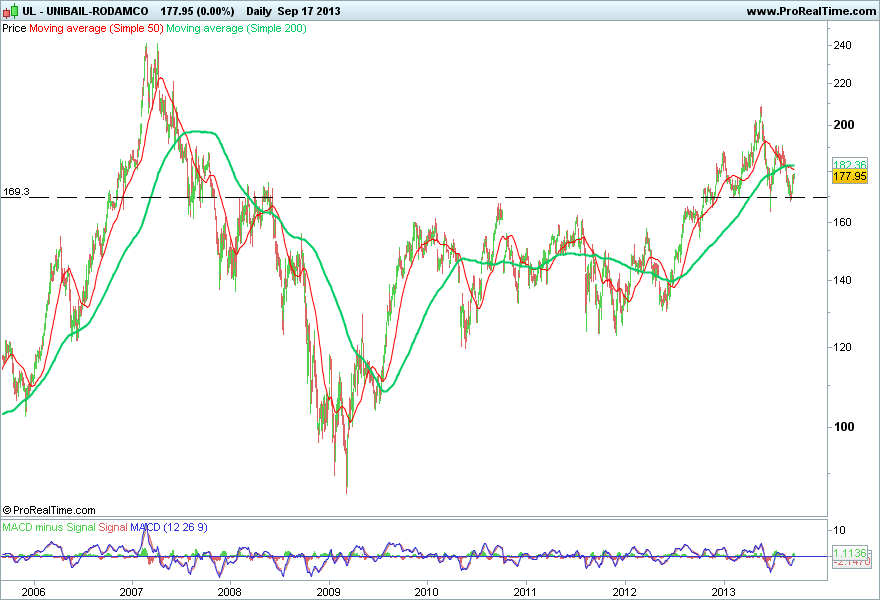This screenshot has height=600, width=880.
Task: Click the candlestick icon next to UL ticker
Action: [10, 11]
